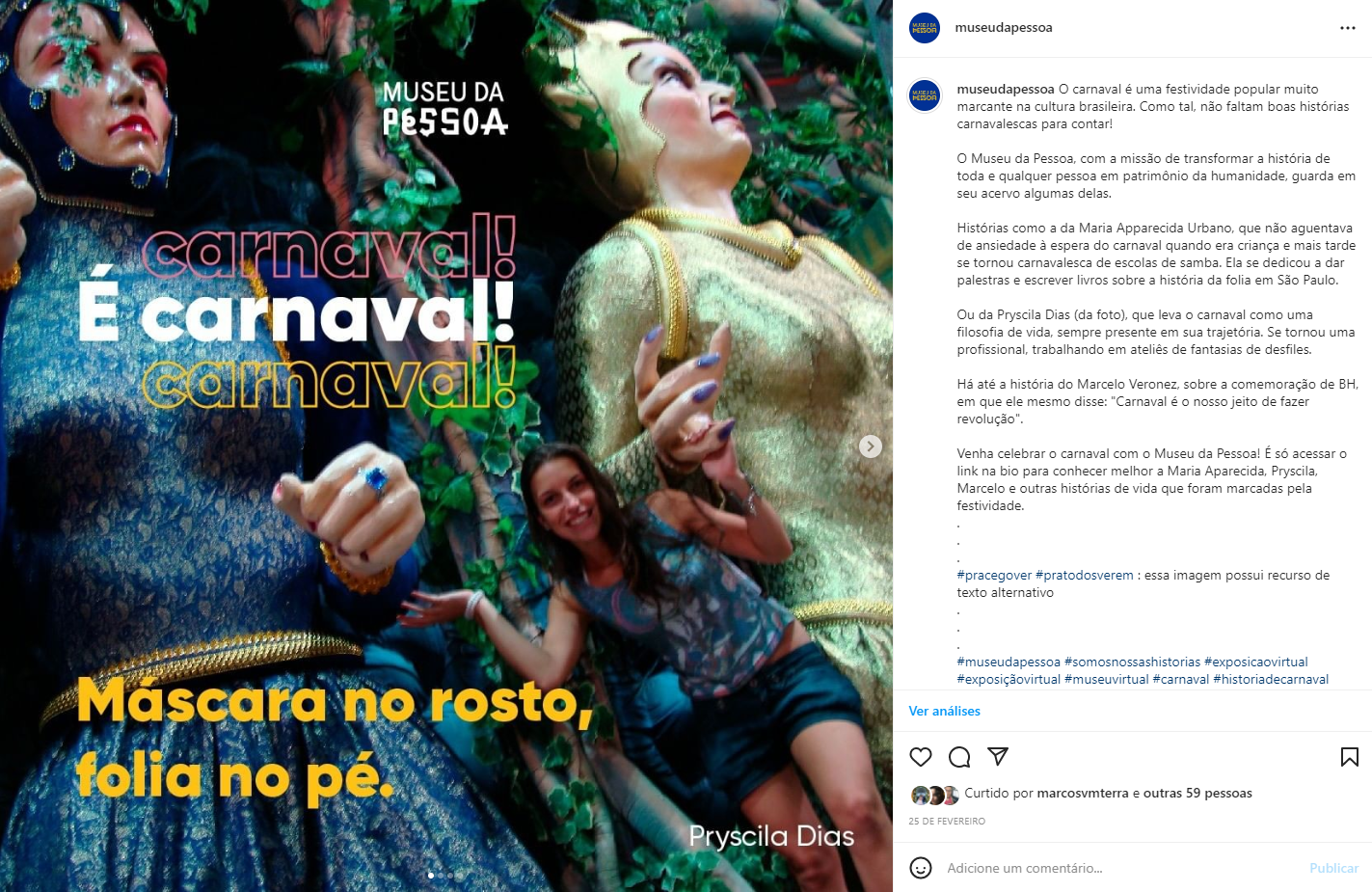The height and width of the screenshot is (892, 1372).
Task: Show list of outras 59 pessoas
Action: [x=1197, y=794]
